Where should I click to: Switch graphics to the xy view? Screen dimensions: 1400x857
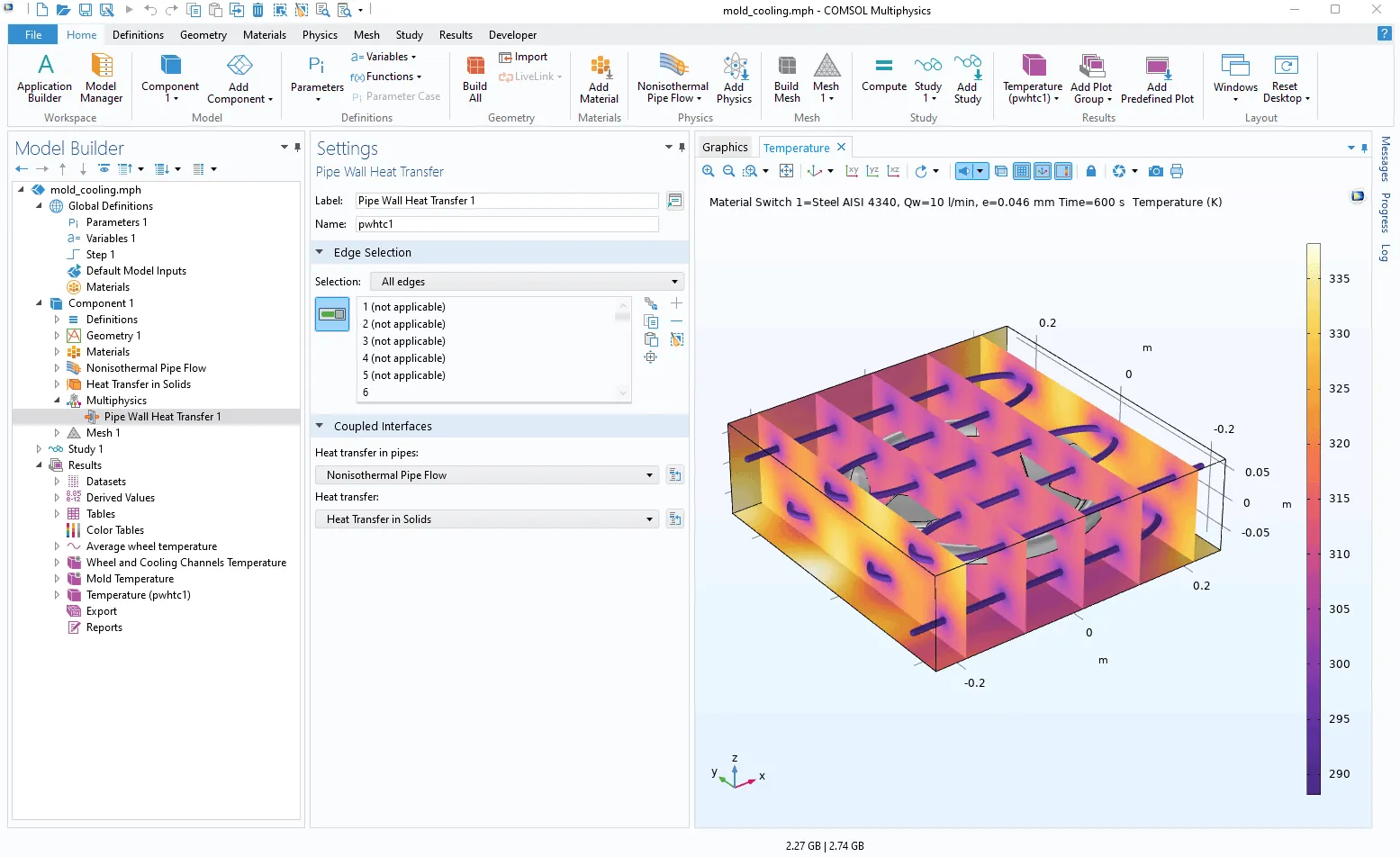(x=852, y=171)
